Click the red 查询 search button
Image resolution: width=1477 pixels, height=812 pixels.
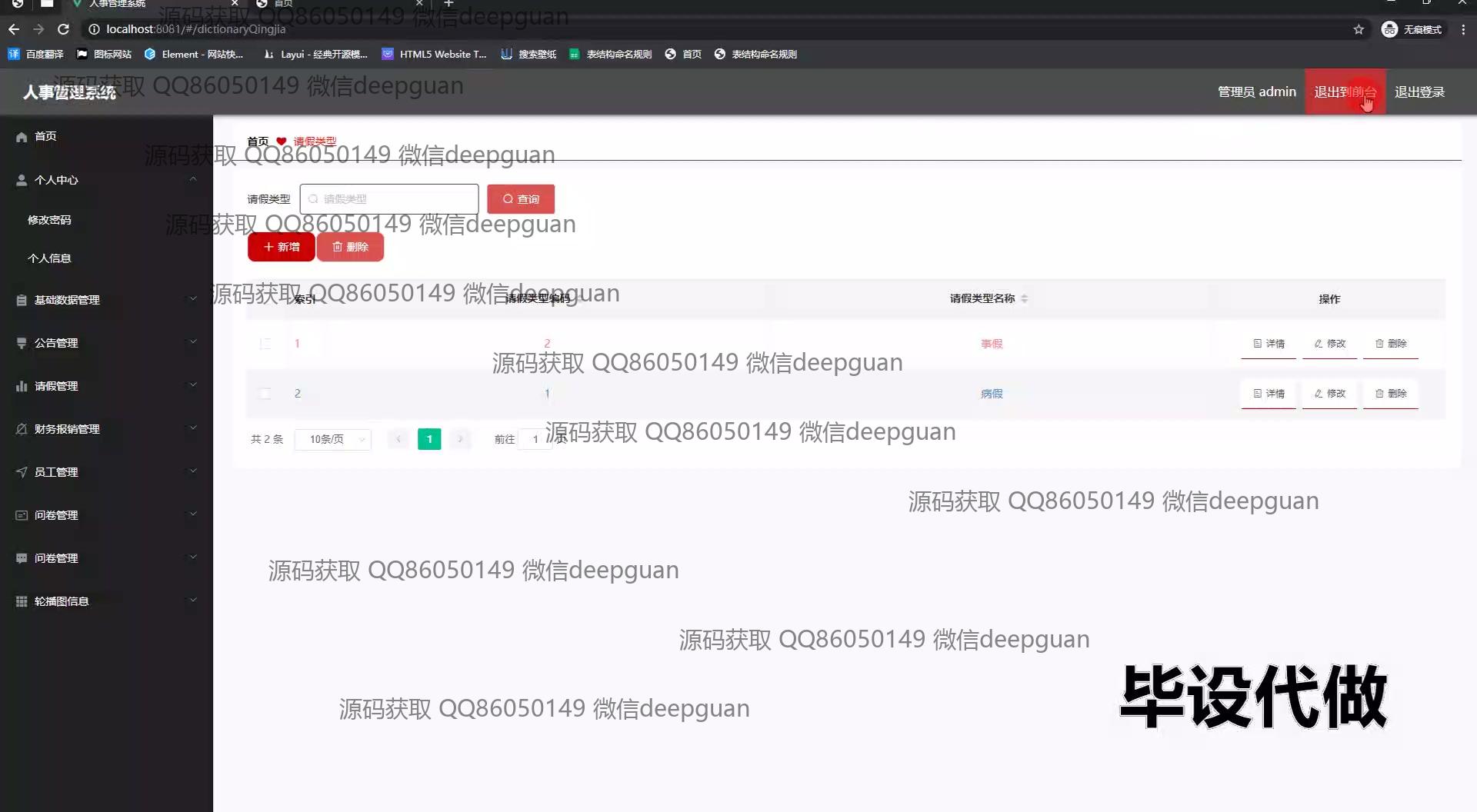coord(521,199)
